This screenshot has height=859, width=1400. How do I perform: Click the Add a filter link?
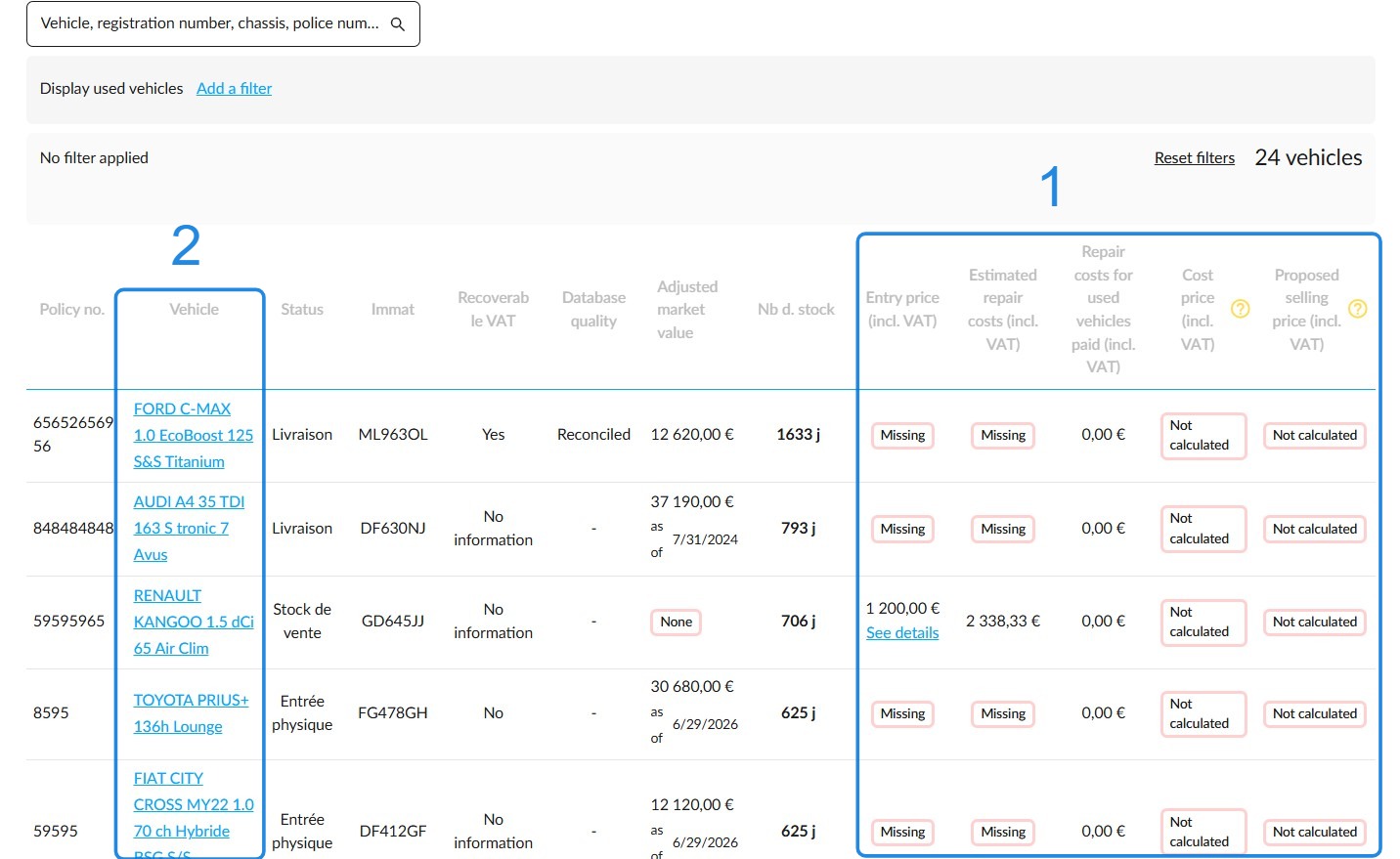234,88
